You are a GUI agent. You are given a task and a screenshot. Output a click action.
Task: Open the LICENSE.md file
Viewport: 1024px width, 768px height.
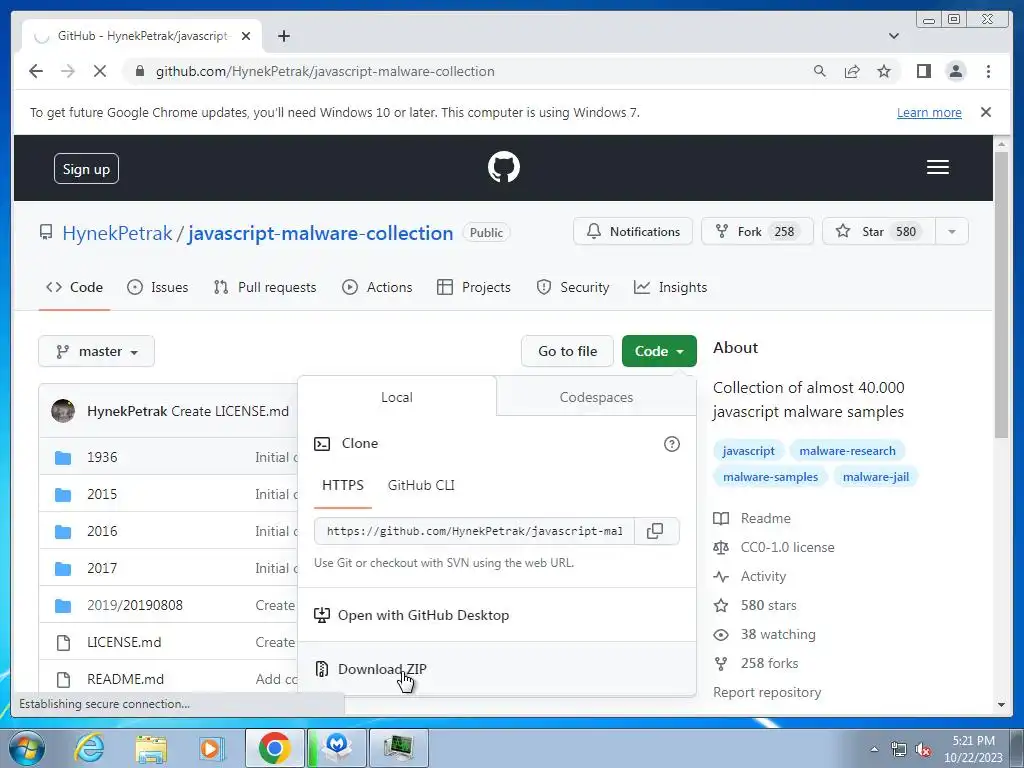click(x=124, y=643)
